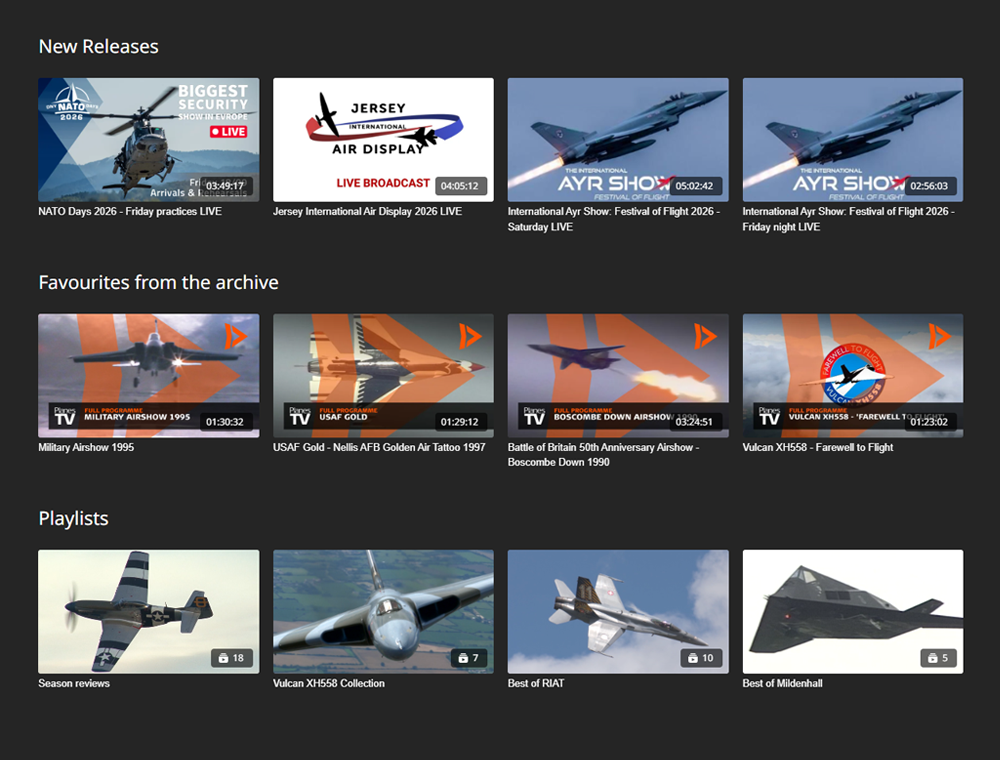Viewport: 1000px width, 760px height.
Task: Click title Jersey International Air Display 2026 LIVE
Action: pos(367,212)
